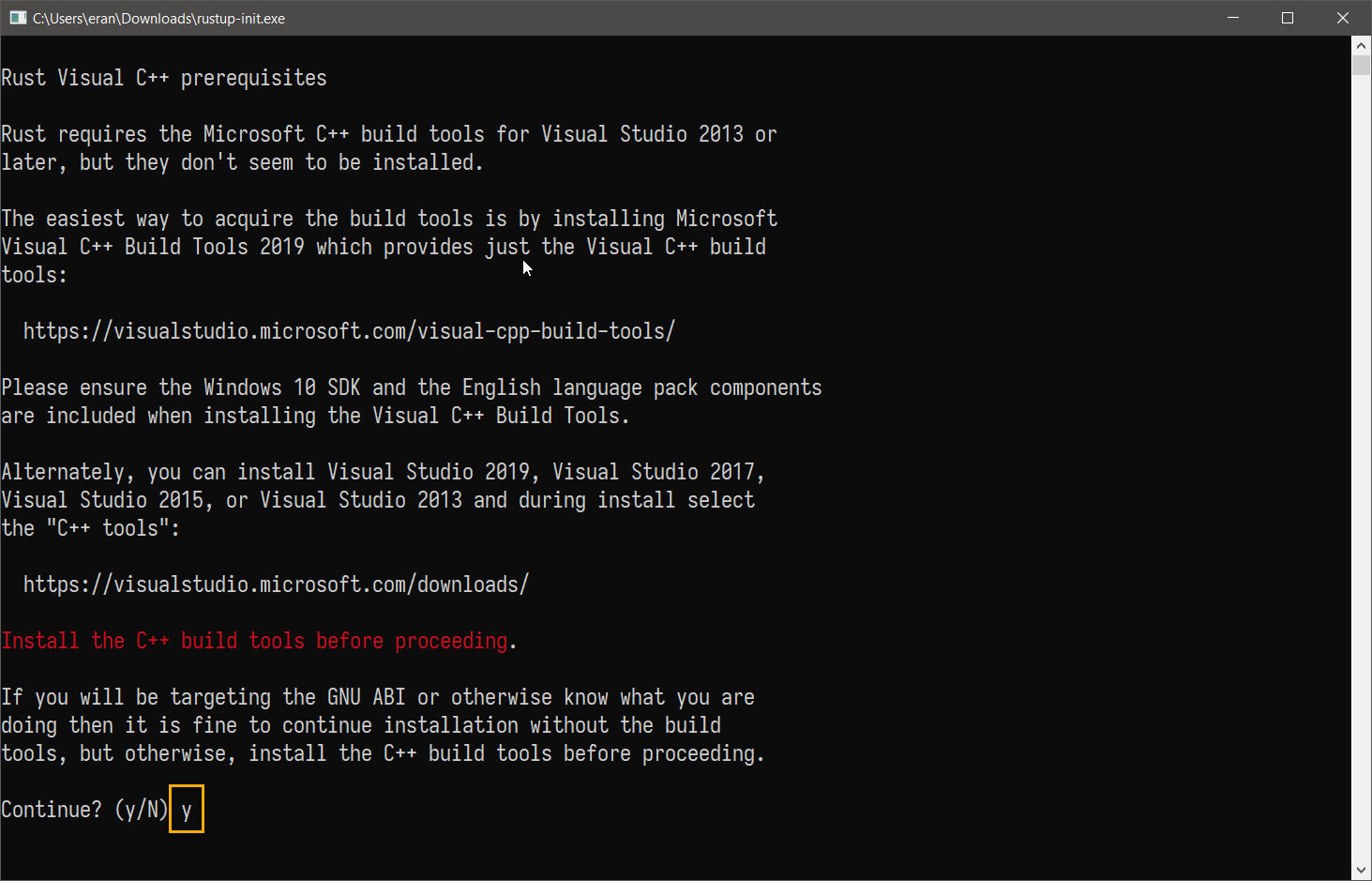Click the highlighted 'y' input at the prompt

[187, 810]
